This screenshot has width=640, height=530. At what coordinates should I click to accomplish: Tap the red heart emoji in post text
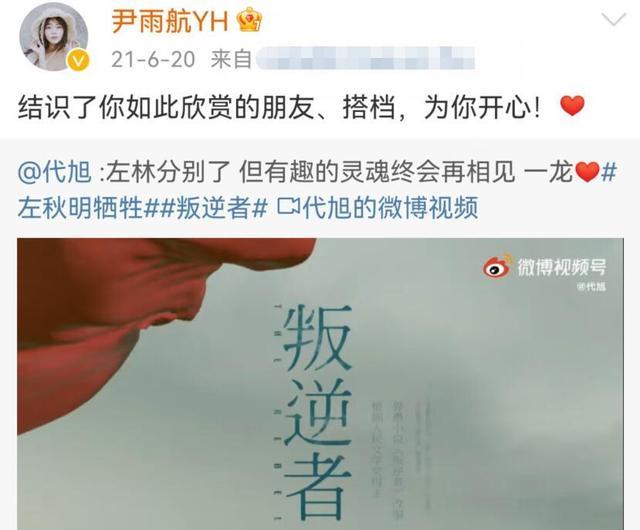pos(572,107)
